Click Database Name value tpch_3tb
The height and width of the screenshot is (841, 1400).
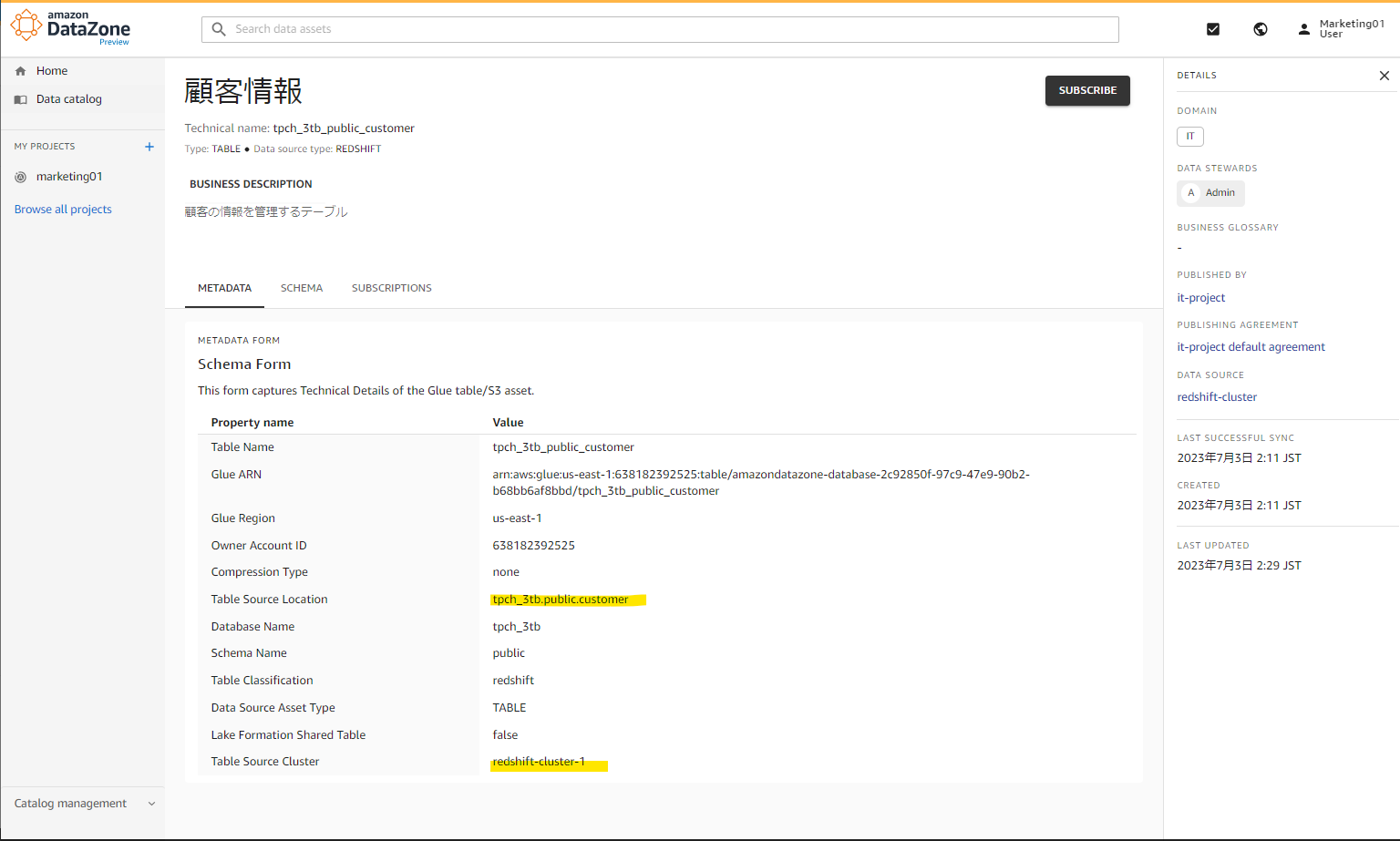517,627
